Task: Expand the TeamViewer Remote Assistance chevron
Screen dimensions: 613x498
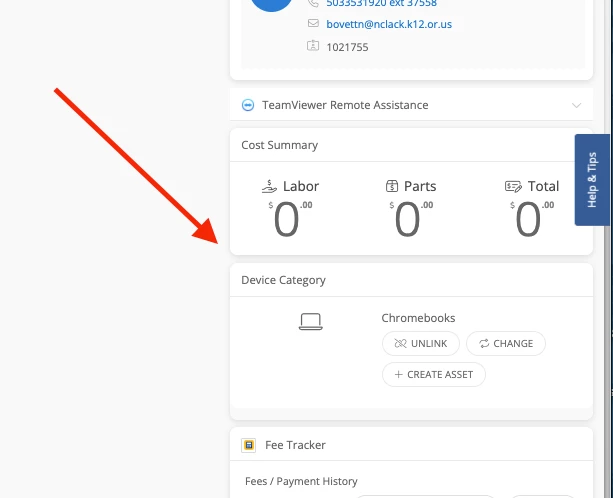Action: 576,105
